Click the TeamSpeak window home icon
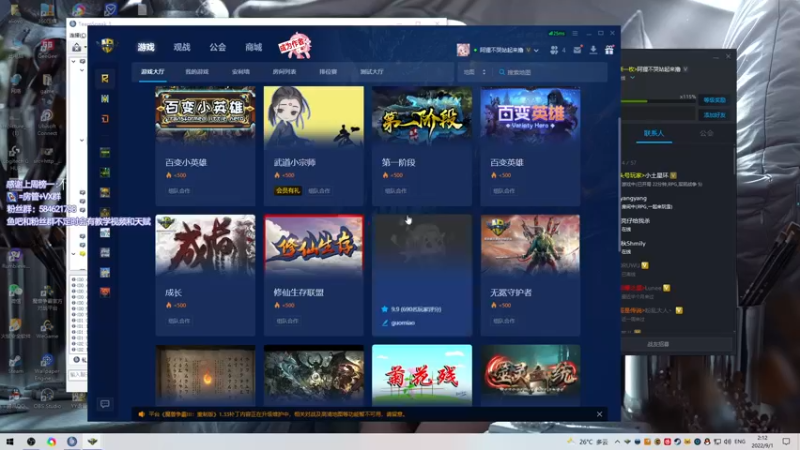The width and height of the screenshot is (800, 450). (77, 47)
